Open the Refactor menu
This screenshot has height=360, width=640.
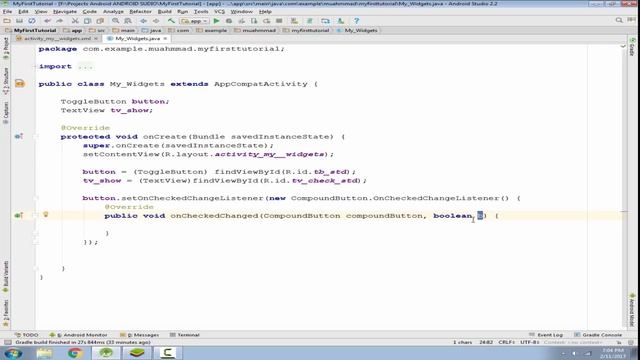pyautogui.click(x=140, y=11)
